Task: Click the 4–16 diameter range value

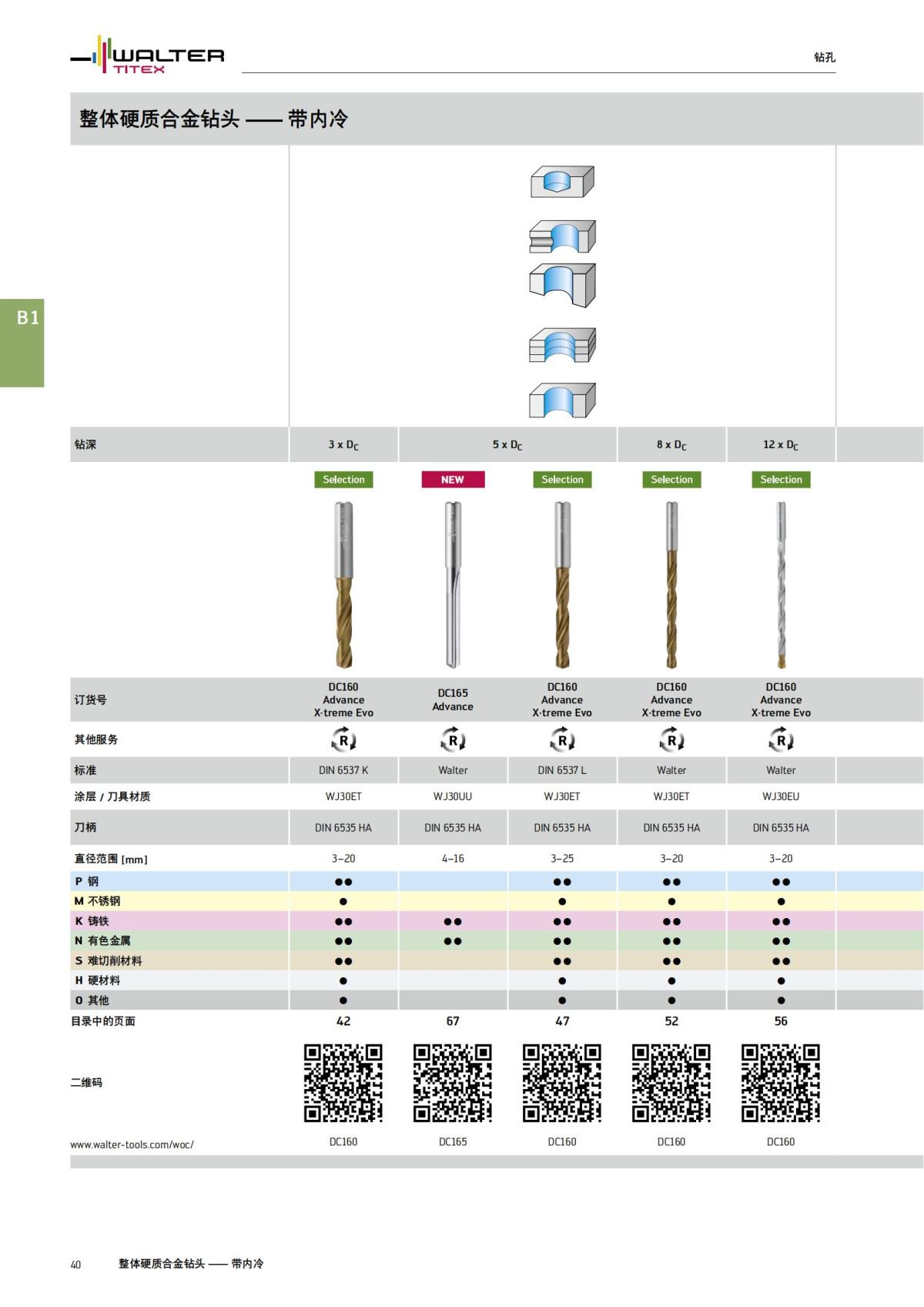Action: click(453, 858)
